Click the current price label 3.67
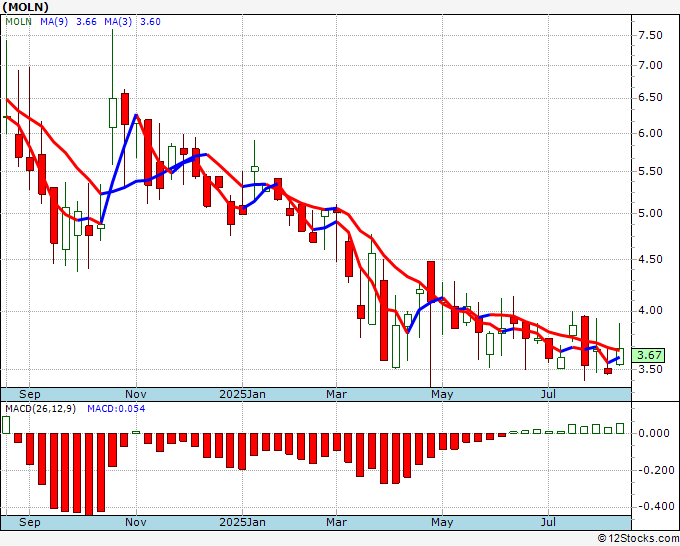Image resolution: width=680 pixels, height=546 pixels. pos(649,355)
